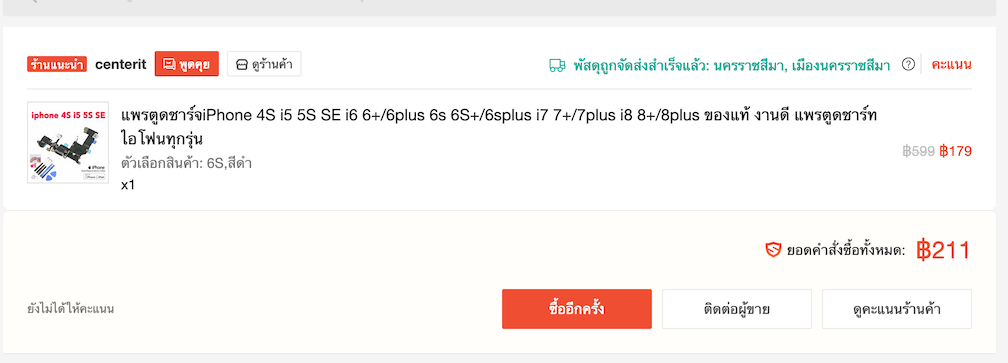Viewport: 1008px width, 363px height.
Task: Open the question mark help icon
Action: [908, 64]
